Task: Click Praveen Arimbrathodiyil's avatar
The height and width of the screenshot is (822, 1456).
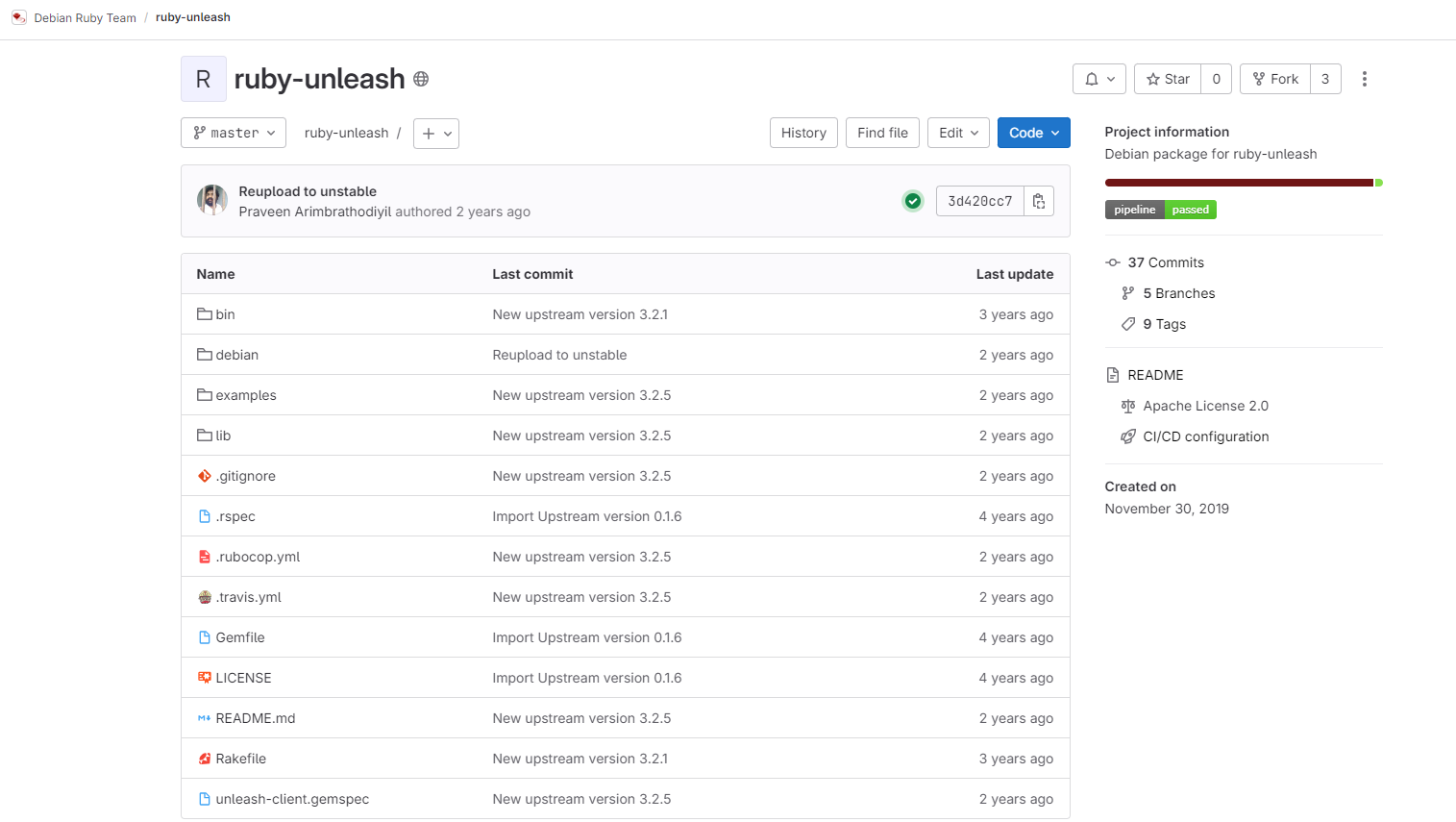Action: [212, 200]
